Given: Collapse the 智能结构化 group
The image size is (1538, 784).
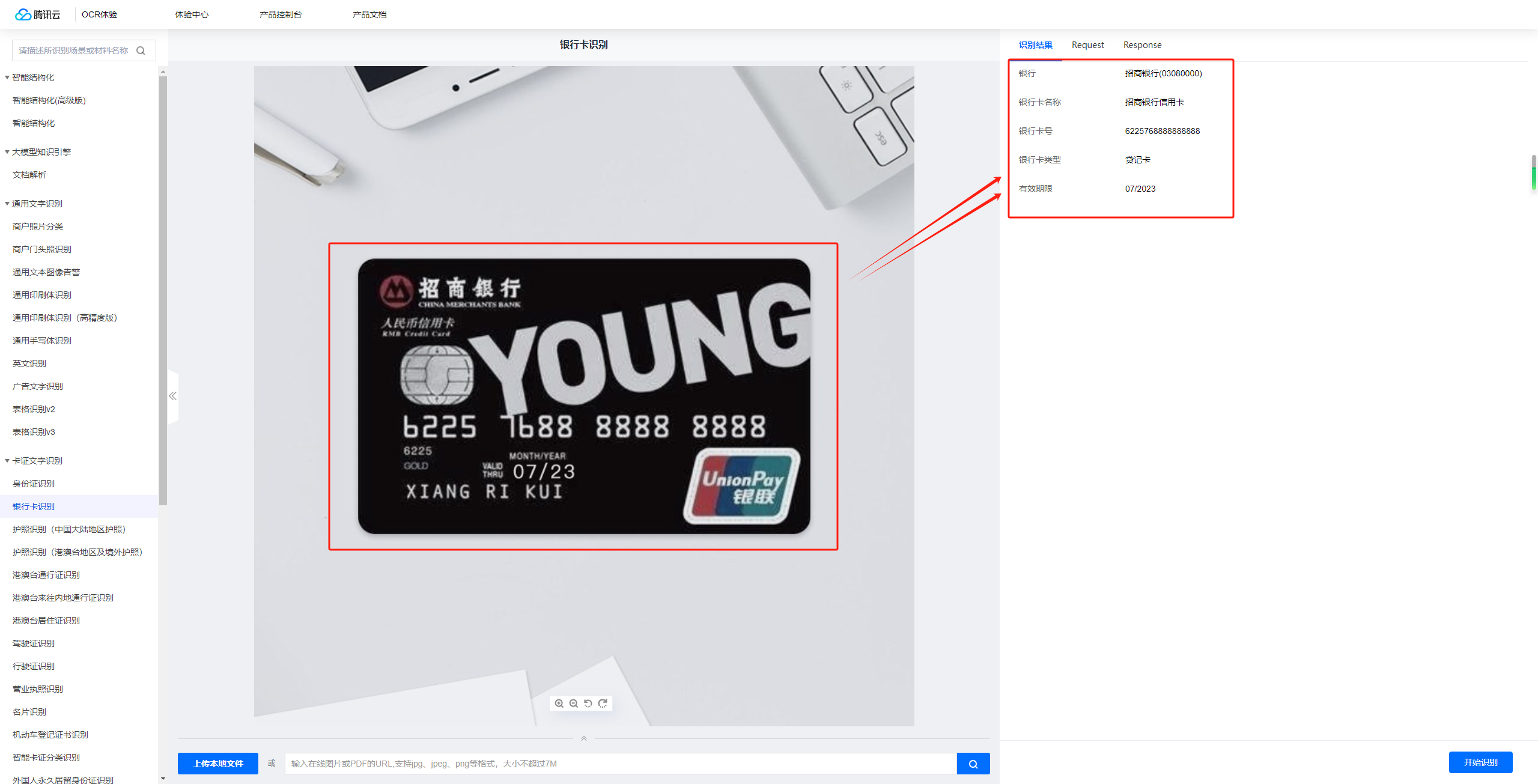Looking at the screenshot, I should pos(7,77).
